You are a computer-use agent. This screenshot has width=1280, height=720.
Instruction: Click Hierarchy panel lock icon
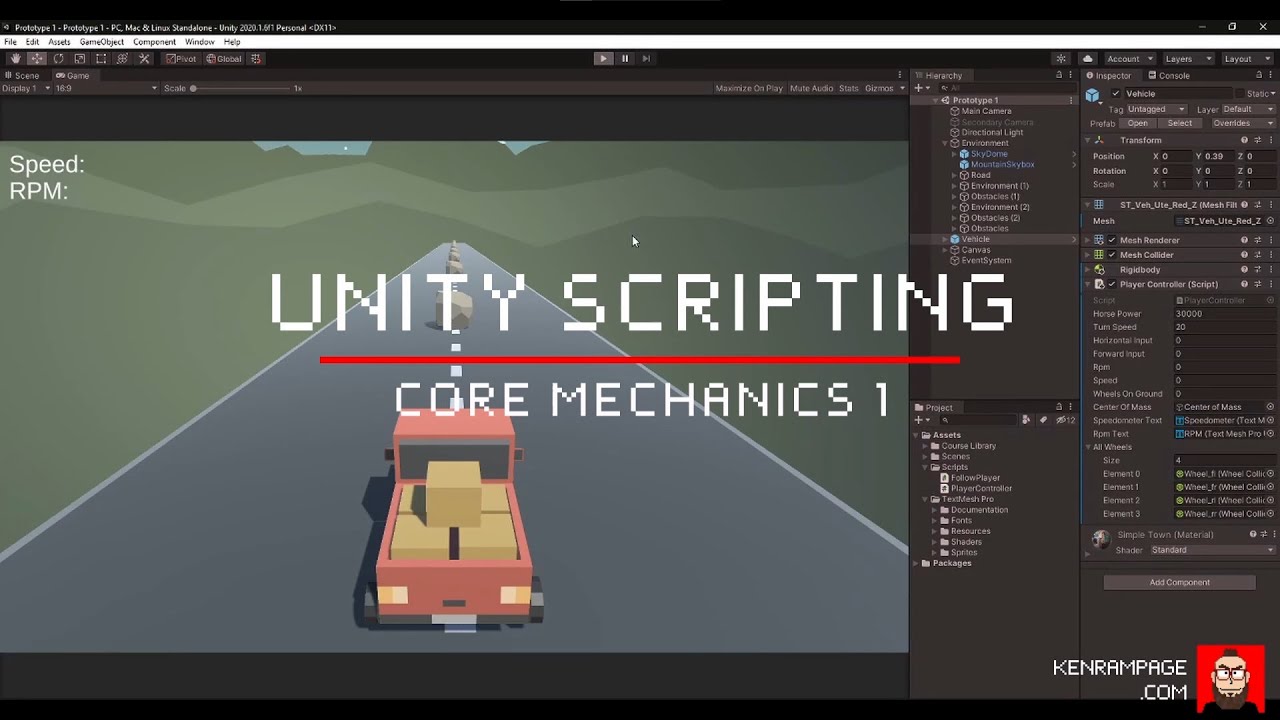[1059, 75]
